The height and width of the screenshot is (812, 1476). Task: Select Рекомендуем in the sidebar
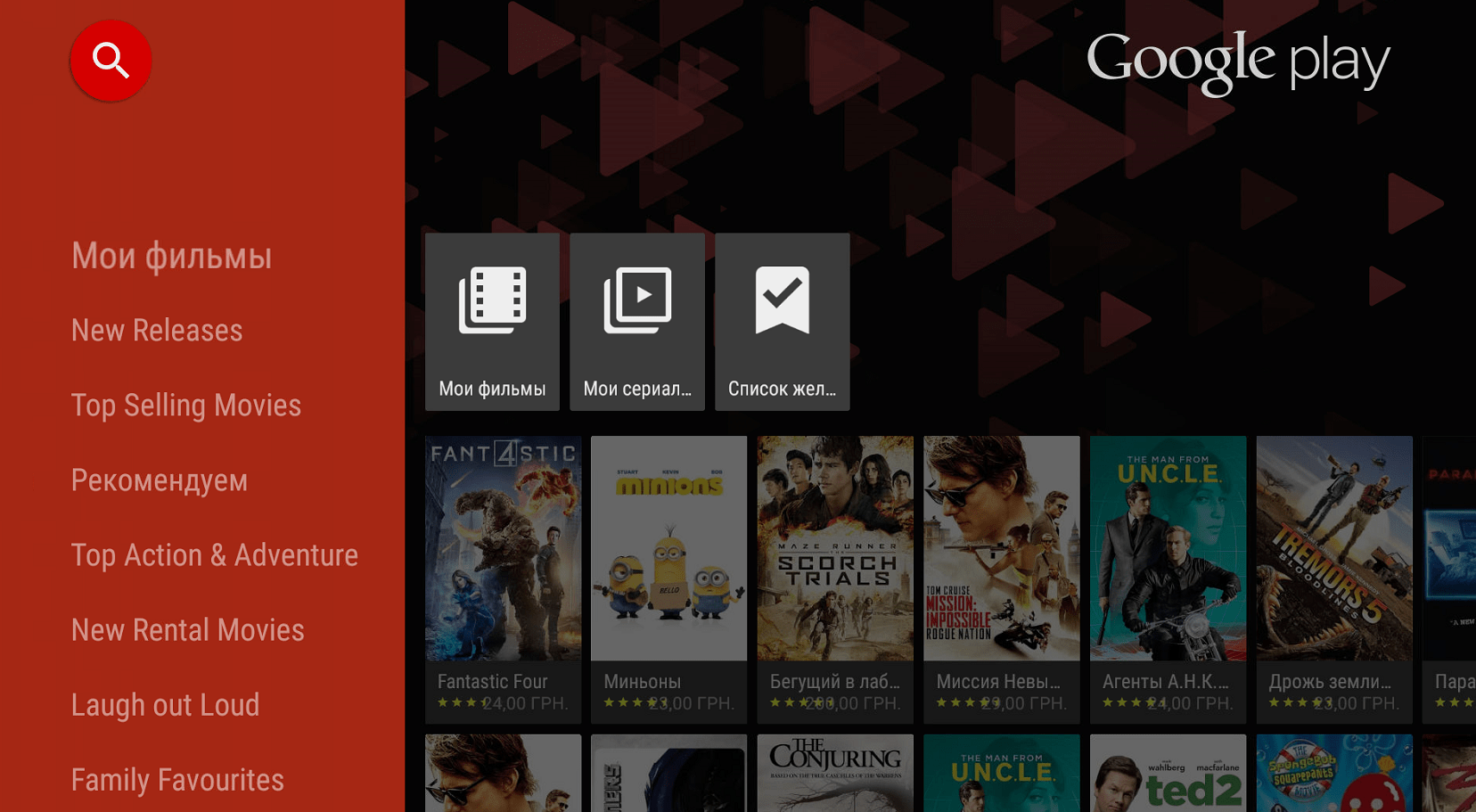point(160,480)
